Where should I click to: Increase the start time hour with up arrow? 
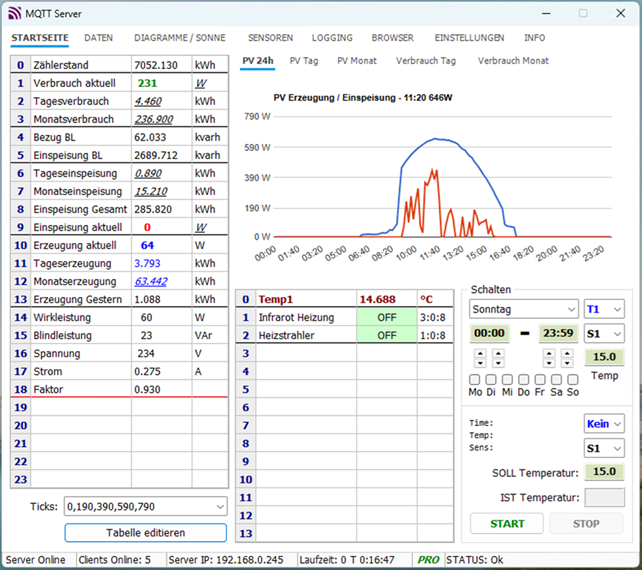(x=480, y=353)
